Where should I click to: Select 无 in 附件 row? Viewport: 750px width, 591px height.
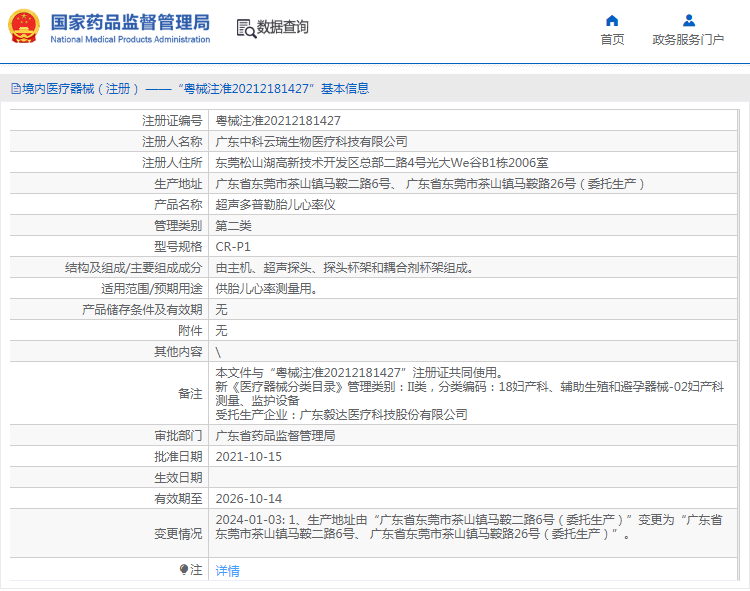click(221, 331)
